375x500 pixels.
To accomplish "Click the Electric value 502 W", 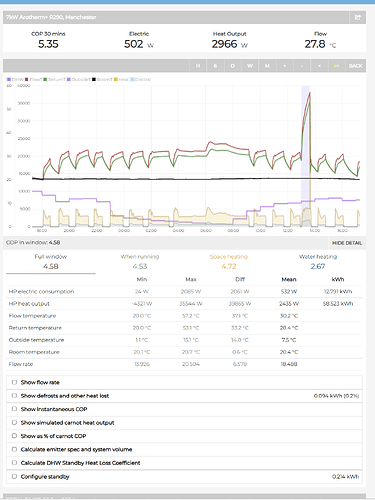I will (139, 44).
